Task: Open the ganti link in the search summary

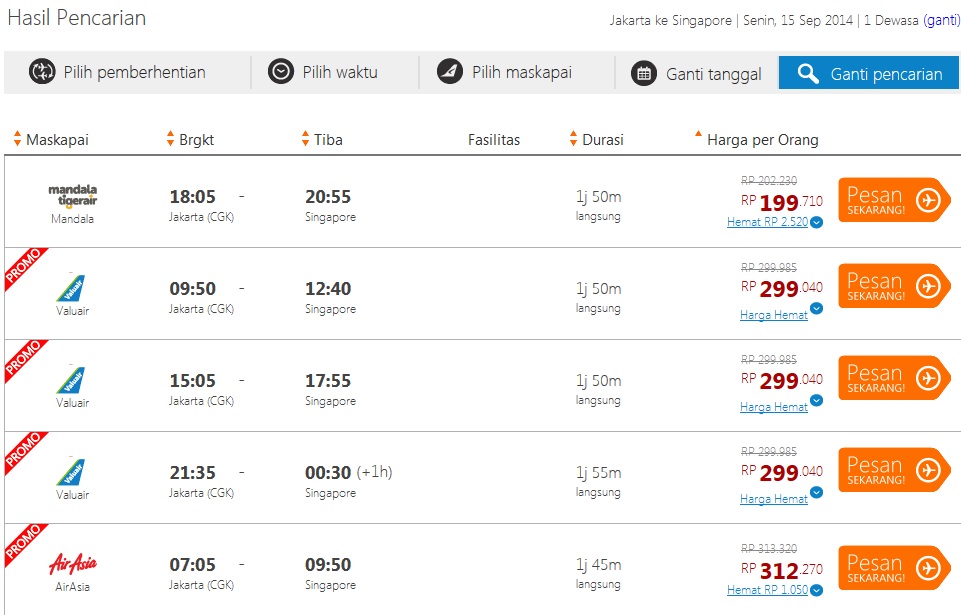Action: point(941,20)
